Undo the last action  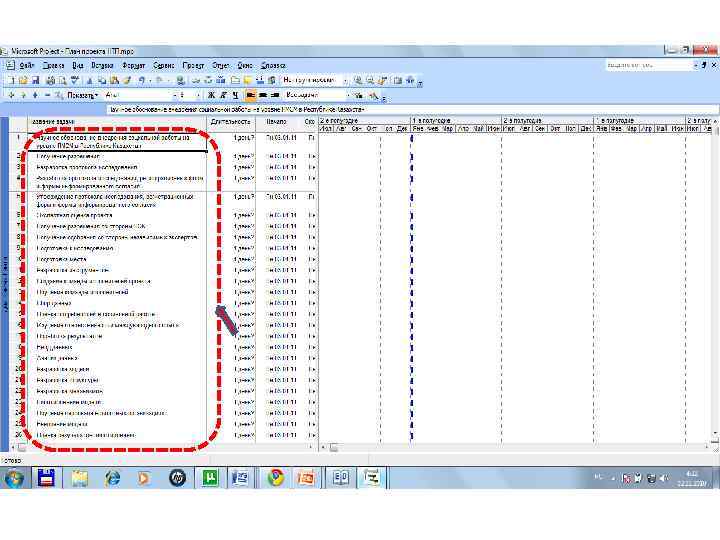142,80
